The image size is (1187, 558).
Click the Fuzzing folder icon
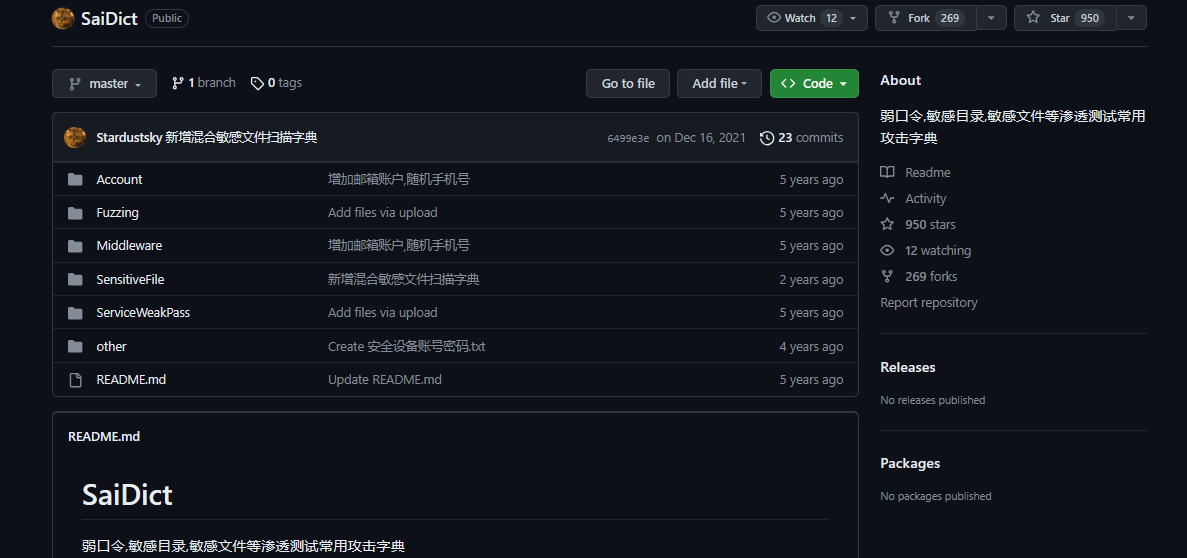coord(75,213)
